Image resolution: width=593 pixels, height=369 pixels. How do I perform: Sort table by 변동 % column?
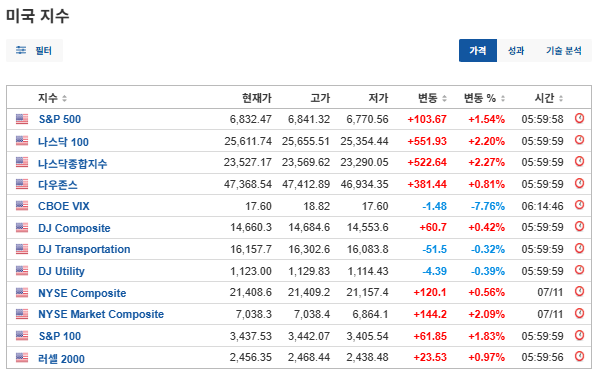coord(484,98)
